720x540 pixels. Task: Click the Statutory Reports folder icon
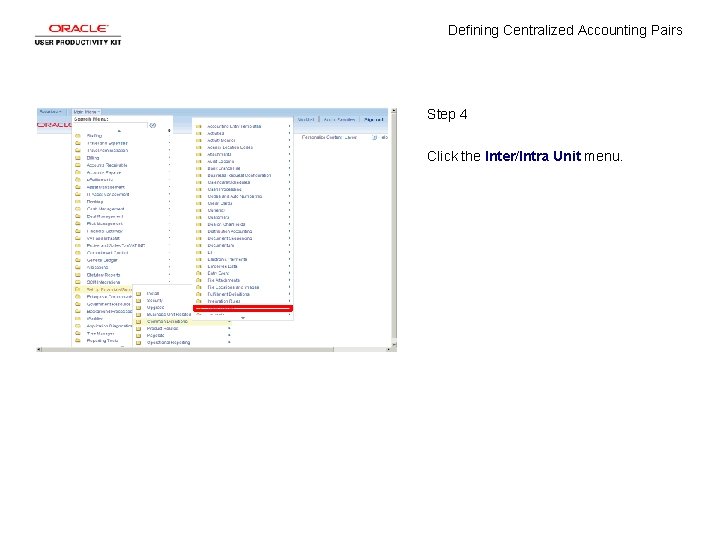tap(78, 275)
